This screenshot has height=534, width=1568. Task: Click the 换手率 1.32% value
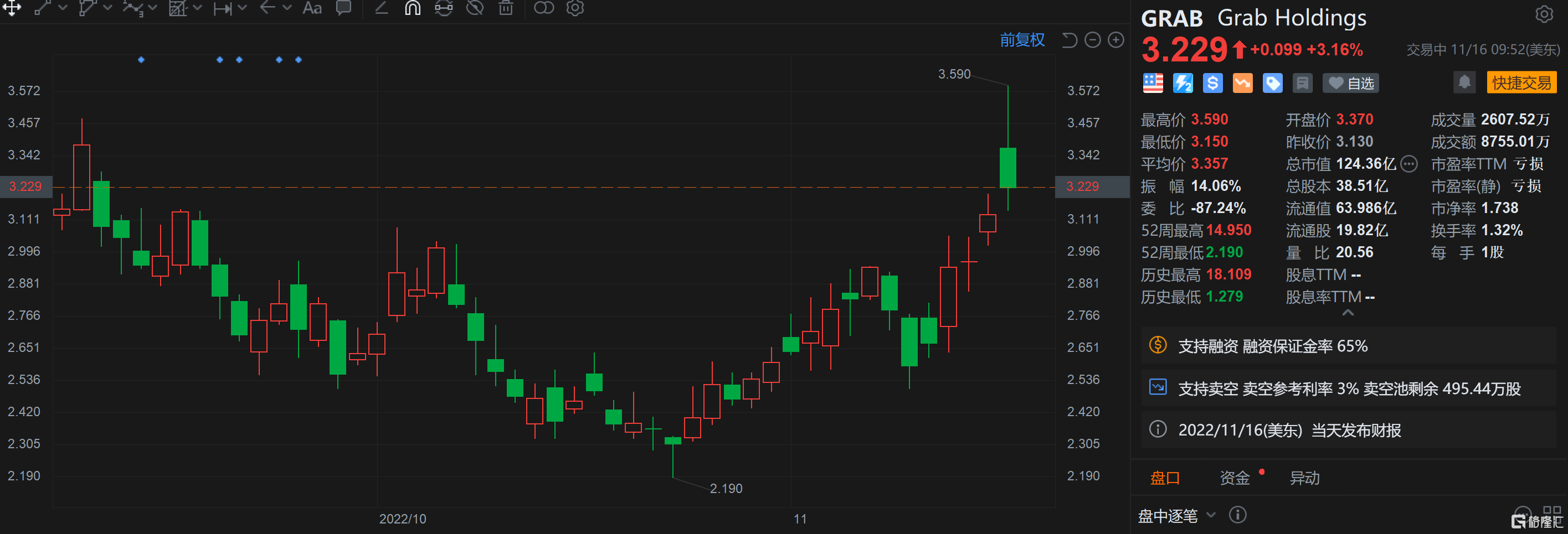pos(1502,231)
